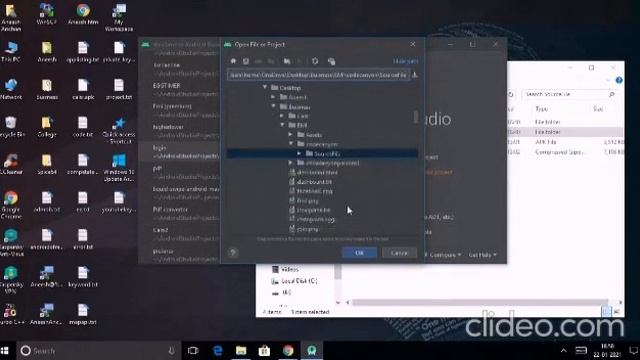This screenshot has width=640, height=360.
Task: Click the taskbar Search box
Action: (98, 351)
